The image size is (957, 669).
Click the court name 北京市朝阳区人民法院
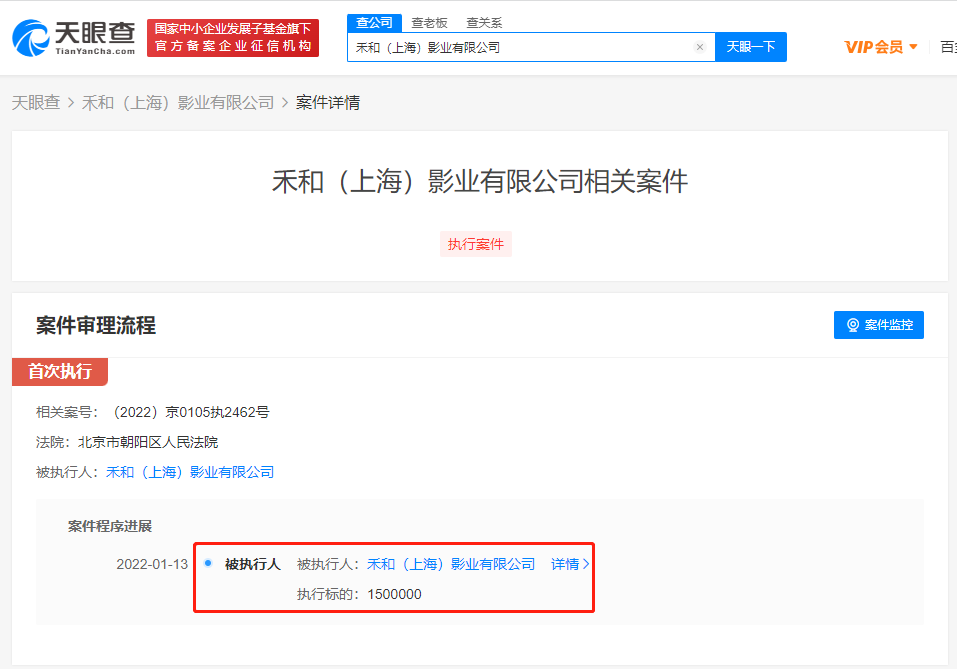click(x=148, y=442)
